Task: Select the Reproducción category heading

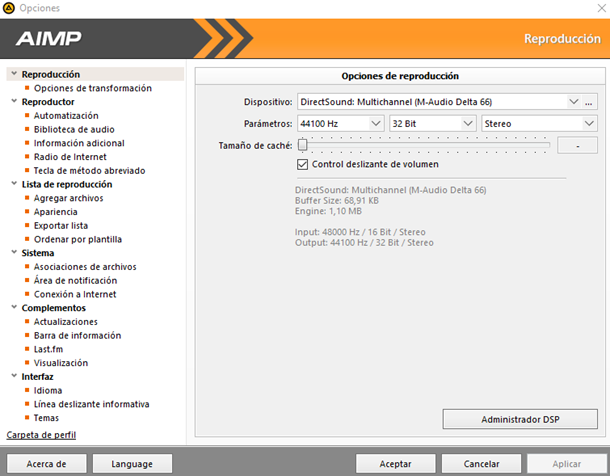Action: pos(51,74)
